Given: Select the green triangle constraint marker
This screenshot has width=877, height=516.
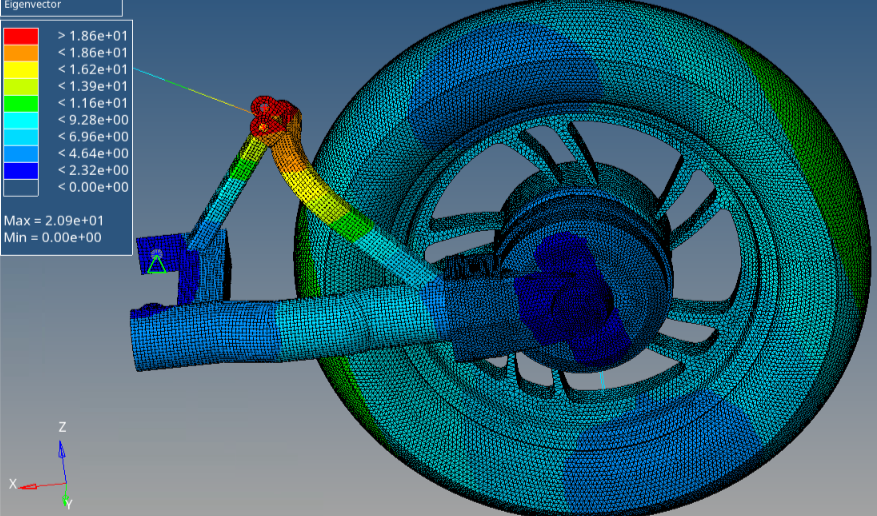Looking at the screenshot, I should 156,264.
